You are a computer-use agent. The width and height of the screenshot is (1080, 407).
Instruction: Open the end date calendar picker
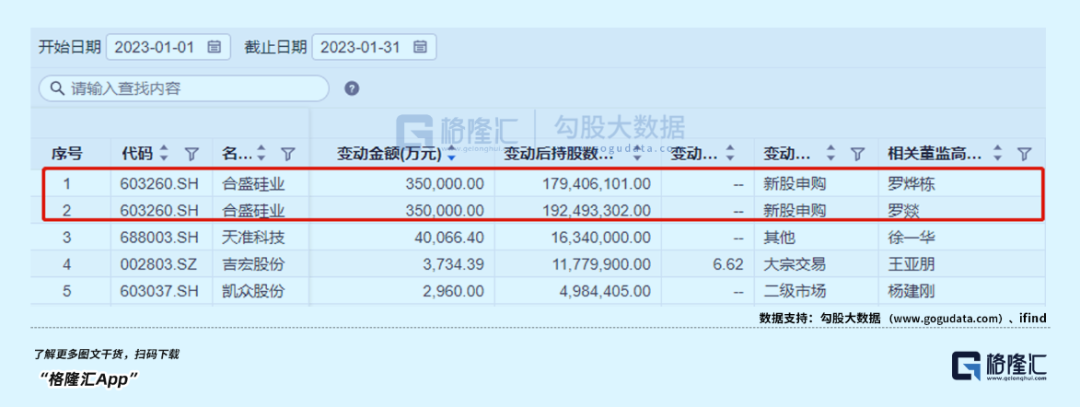[x=420, y=47]
